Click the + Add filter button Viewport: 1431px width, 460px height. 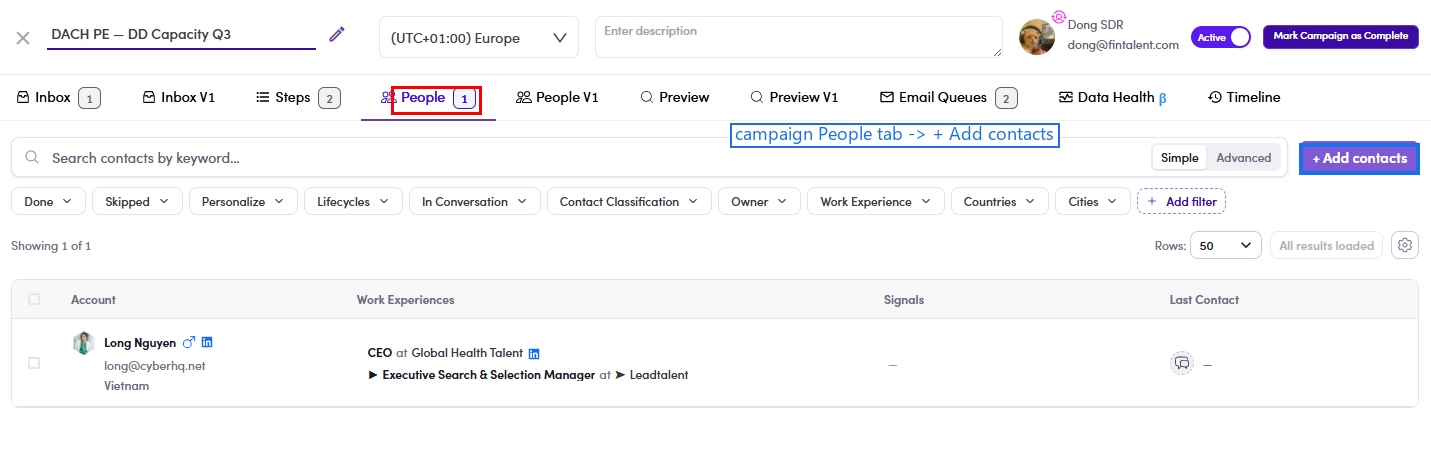[1181, 201]
